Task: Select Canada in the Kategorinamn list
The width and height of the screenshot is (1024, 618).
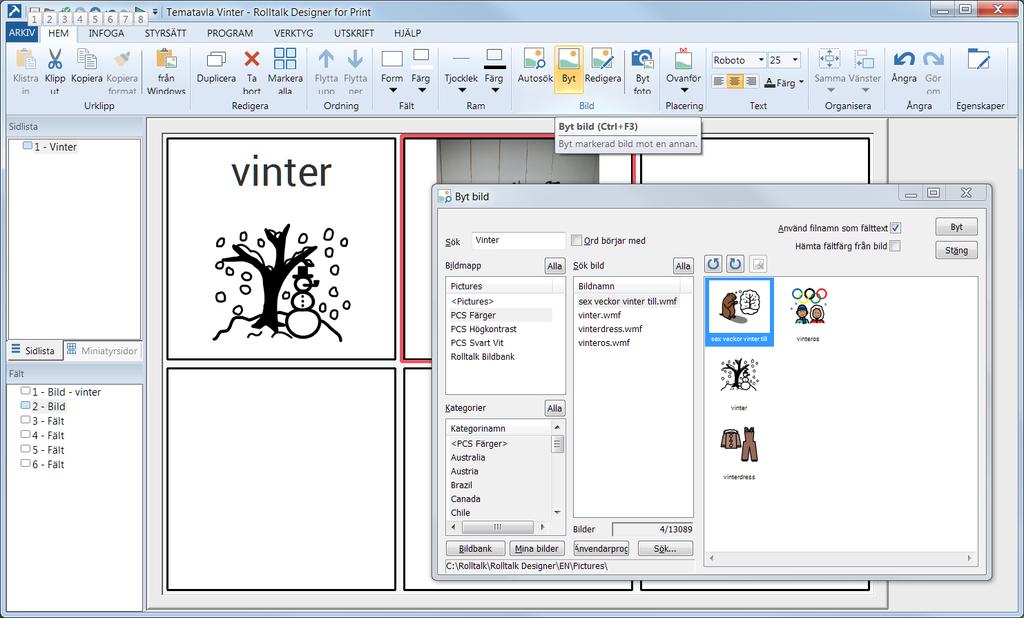Action: [465, 498]
